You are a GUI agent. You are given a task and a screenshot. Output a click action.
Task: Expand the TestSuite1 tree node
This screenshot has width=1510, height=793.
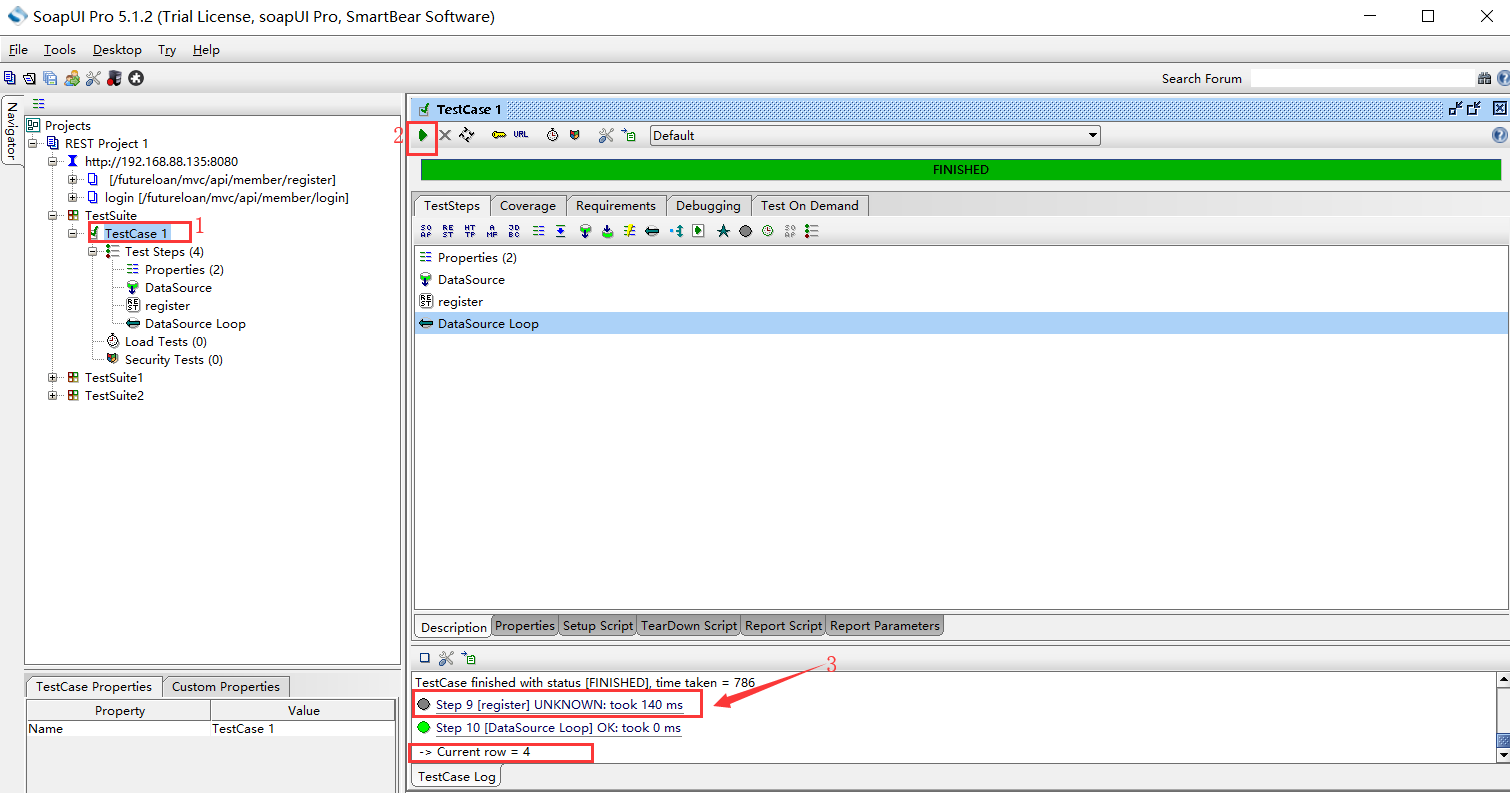point(54,378)
